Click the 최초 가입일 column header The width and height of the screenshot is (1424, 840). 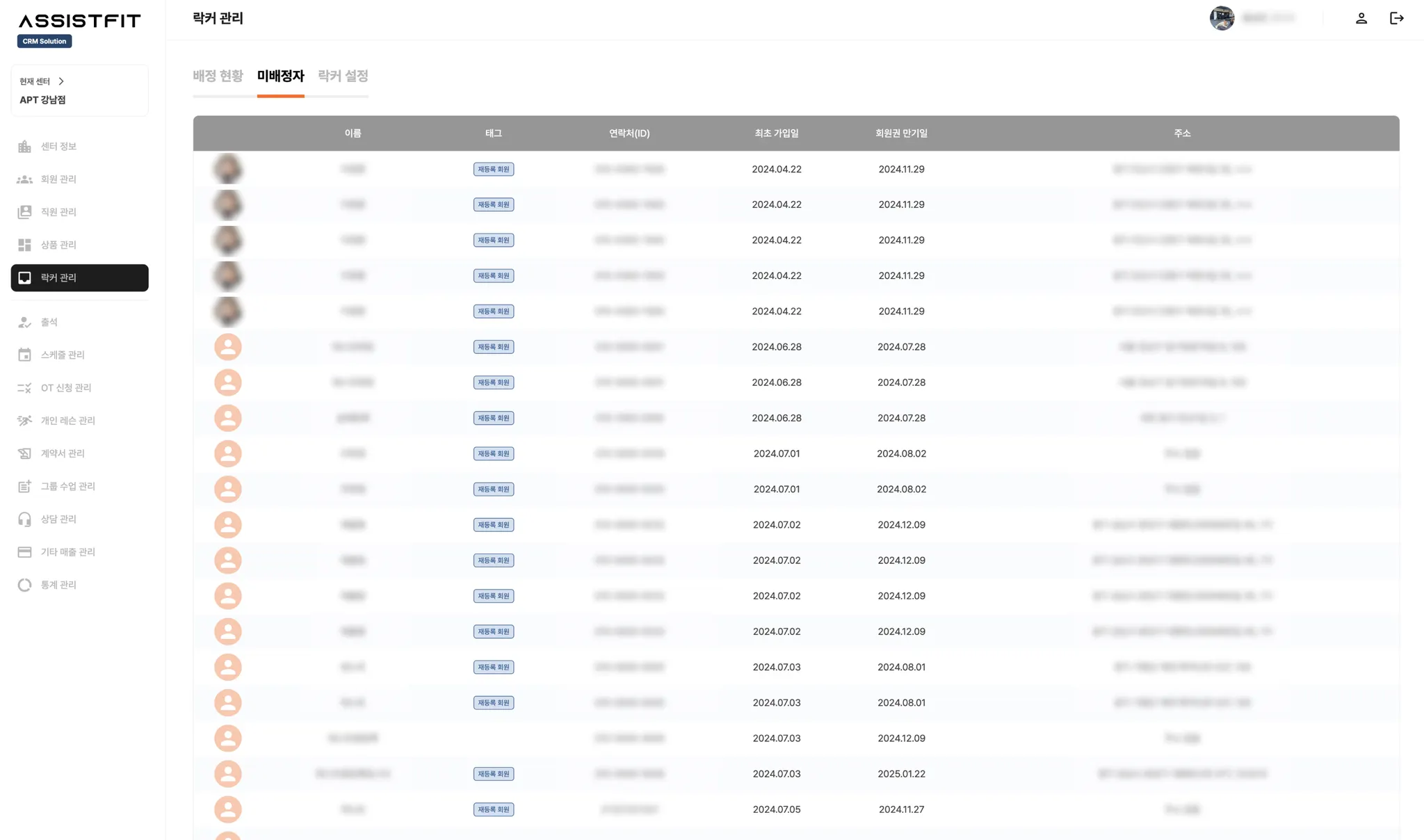776,134
